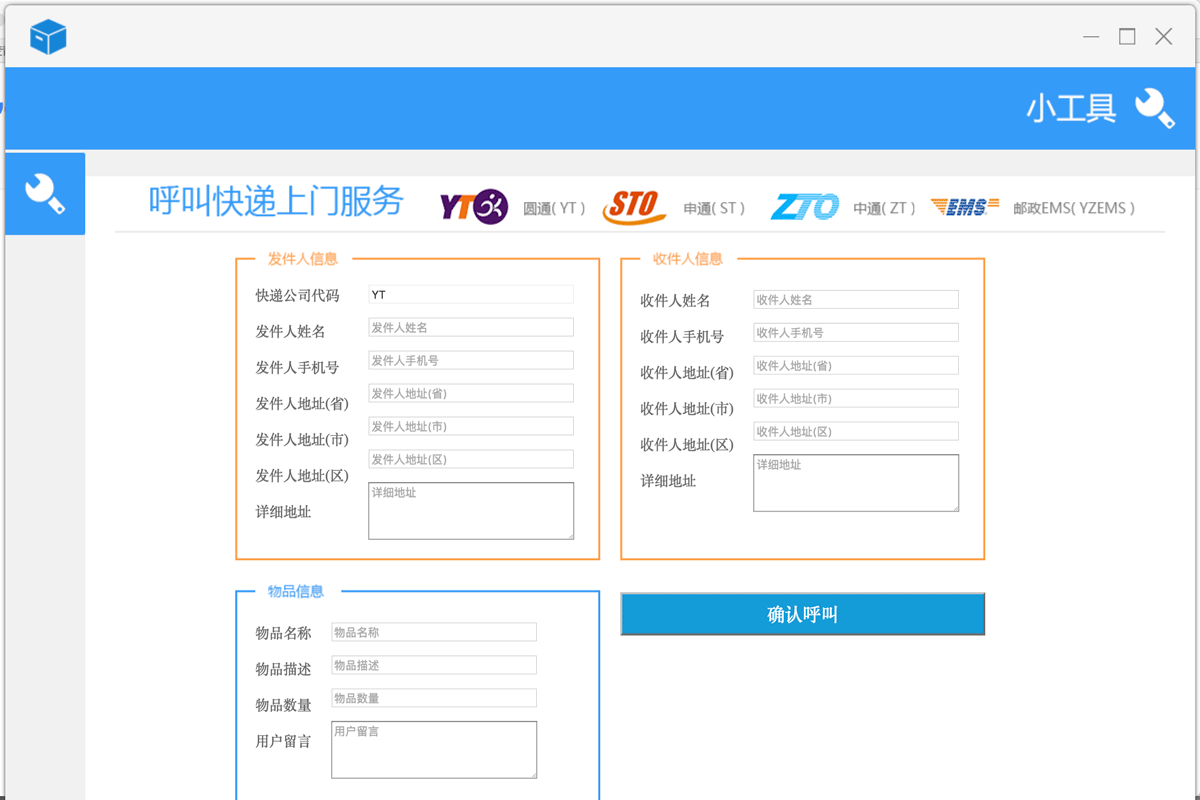Click the EMS 邮政 courier logo

[x=965, y=207]
